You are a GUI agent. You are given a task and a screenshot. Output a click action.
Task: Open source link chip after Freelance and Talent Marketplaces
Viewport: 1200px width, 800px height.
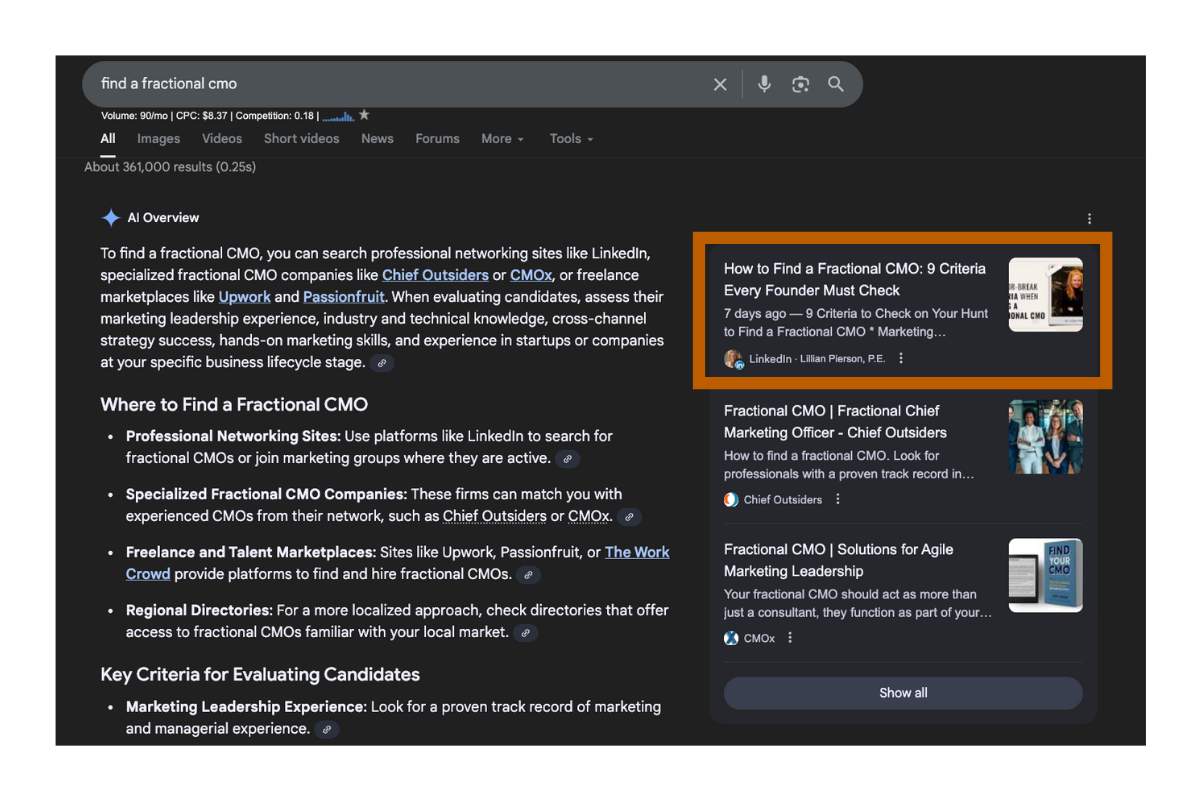tap(528, 575)
